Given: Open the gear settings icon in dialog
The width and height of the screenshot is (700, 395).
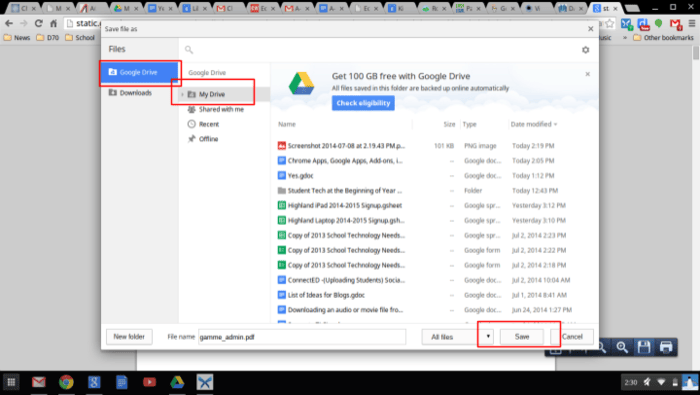Looking at the screenshot, I should tap(585, 50).
